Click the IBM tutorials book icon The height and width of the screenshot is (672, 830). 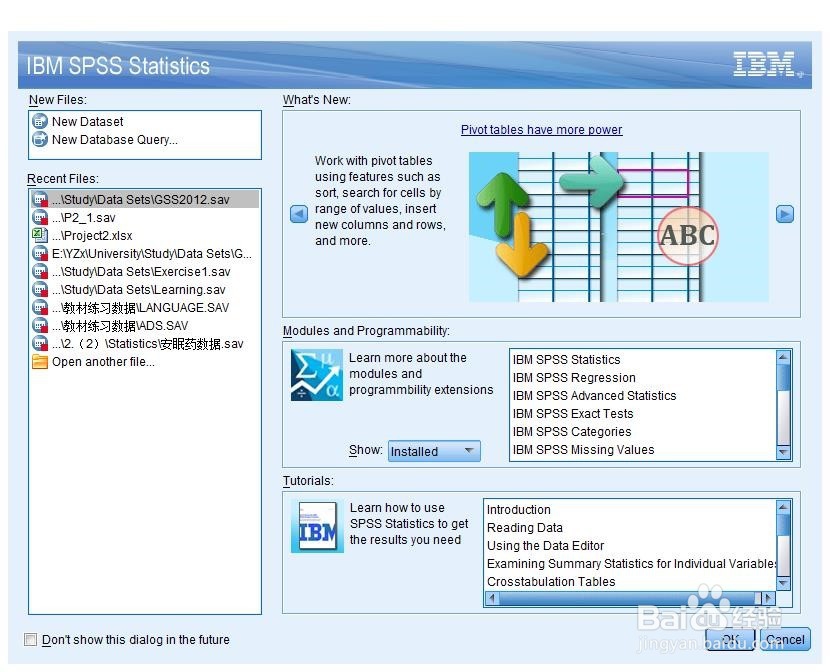(x=318, y=527)
